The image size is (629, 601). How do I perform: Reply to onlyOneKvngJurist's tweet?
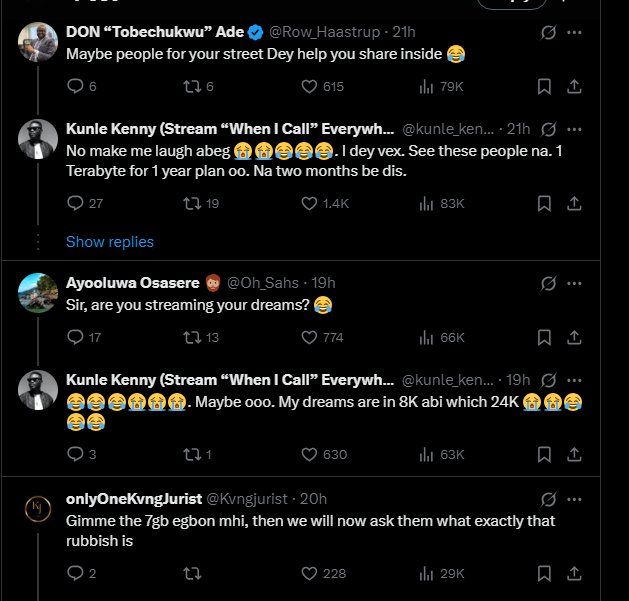pyautogui.click(x=75, y=573)
